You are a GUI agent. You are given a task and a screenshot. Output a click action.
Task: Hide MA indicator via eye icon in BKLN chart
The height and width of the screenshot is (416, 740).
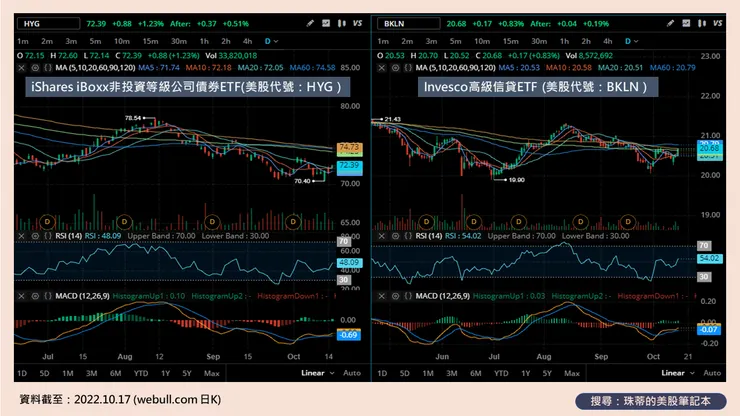coord(395,68)
